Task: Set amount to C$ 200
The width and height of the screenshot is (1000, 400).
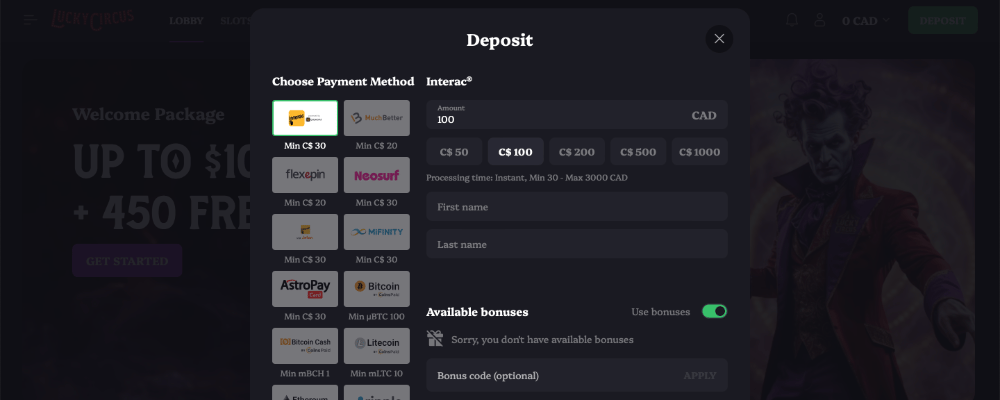Action: coord(577,152)
